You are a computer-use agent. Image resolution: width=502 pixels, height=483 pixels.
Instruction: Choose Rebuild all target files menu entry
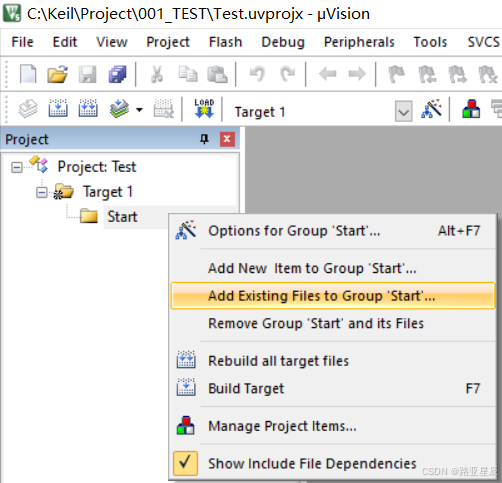[332, 361]
